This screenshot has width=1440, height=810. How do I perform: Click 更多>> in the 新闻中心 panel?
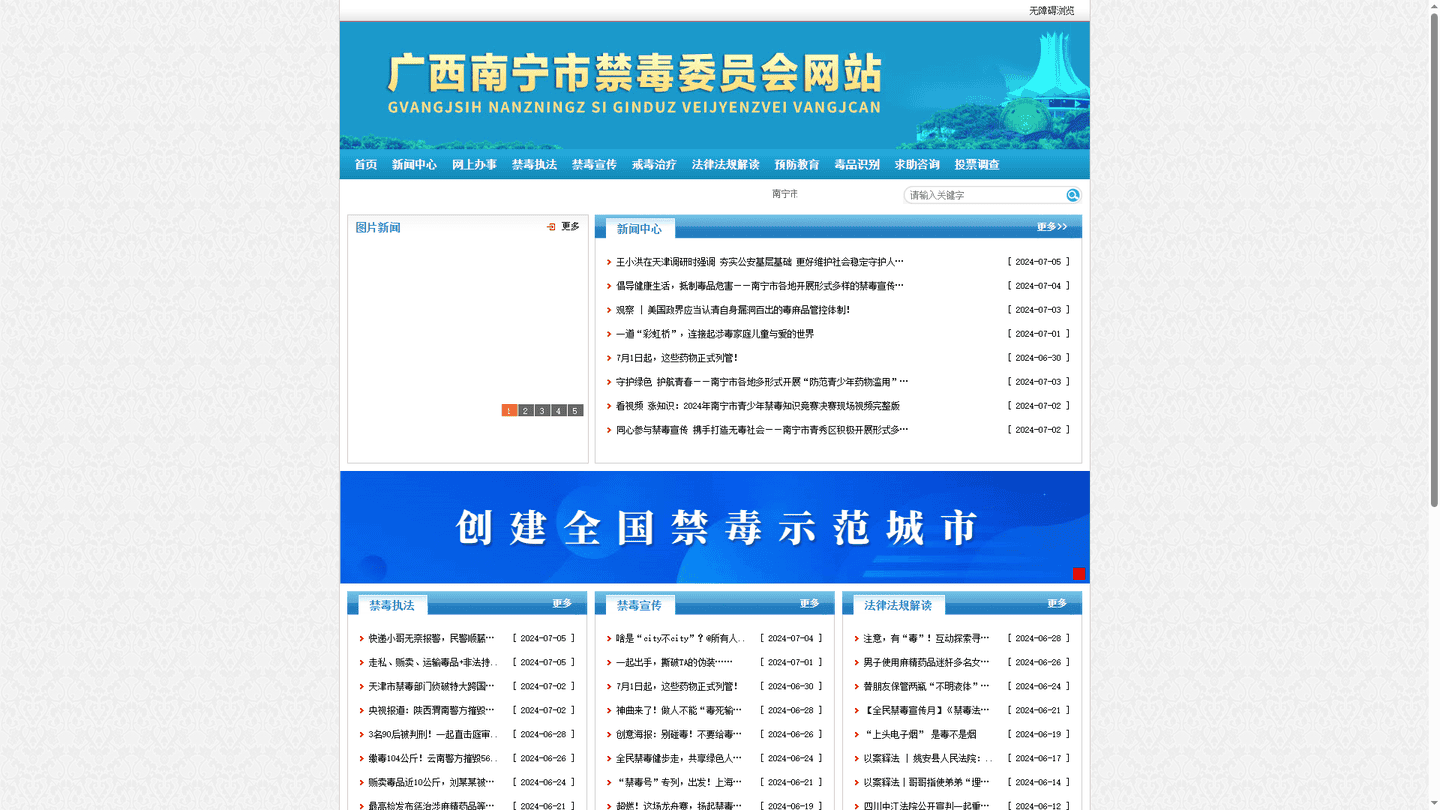click(1052, 227)
